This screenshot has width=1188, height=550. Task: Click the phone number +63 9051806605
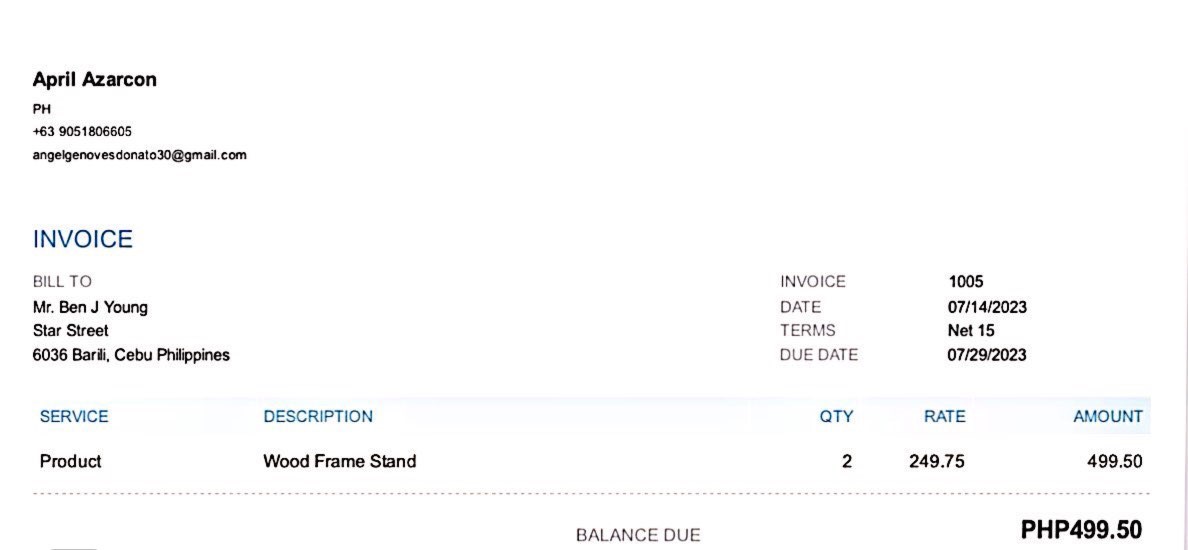point(82,132)
